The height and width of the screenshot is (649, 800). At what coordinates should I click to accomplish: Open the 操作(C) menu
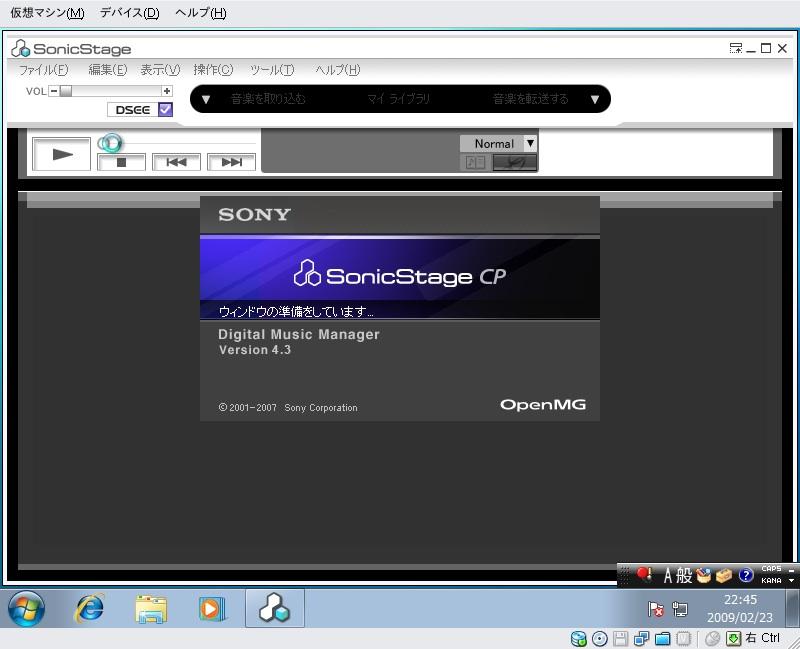tap(213, 70)
